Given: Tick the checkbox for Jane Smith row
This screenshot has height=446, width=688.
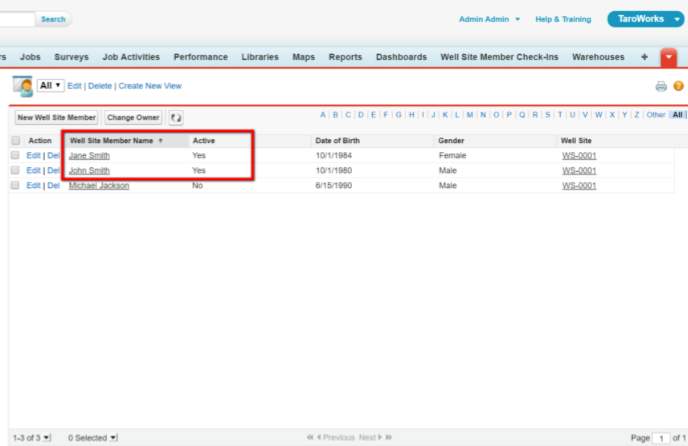Looking at the screenshot, I should pos(15,156).
